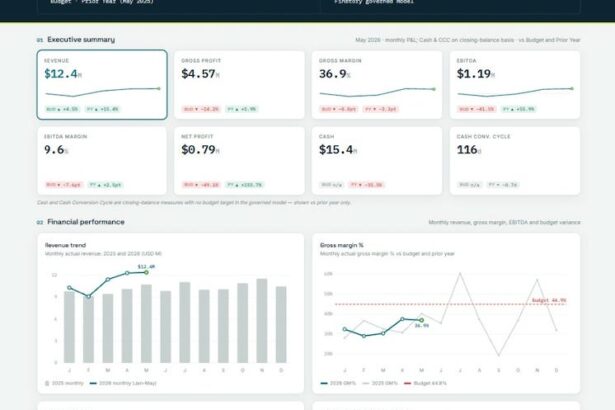Click the red budget badge on EBITDA Margin card
Image resolution: width=615 pixels, height=410 pixels.
[x=64, y=185]
